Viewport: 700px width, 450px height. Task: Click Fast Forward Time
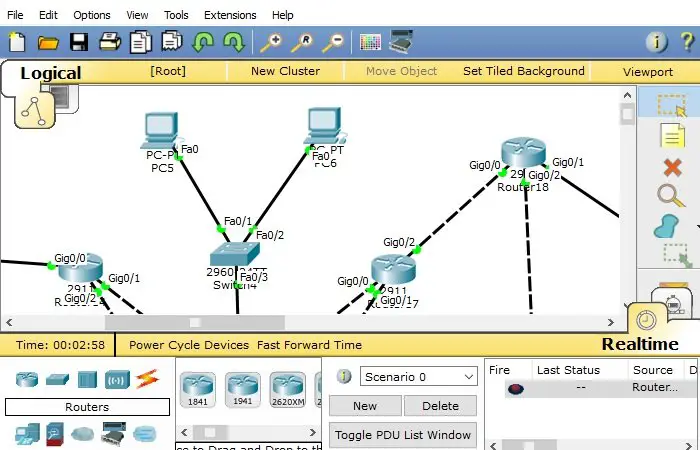[309, 345]
